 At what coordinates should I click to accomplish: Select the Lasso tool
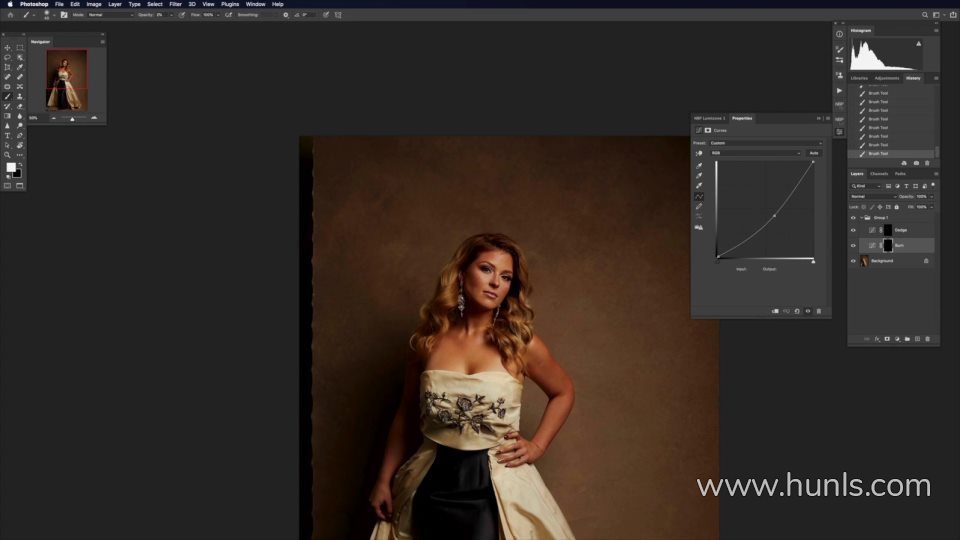[x=7, y=58]
